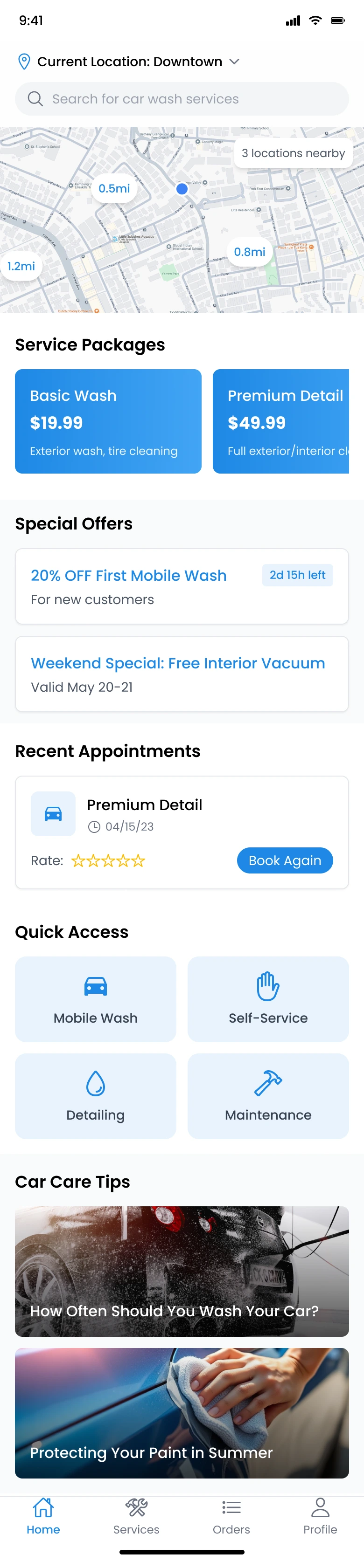This screenshot has height=1568, width=364.
Task: Open Maintenance hammer icon tile
Action: [x=268, y=1096]
